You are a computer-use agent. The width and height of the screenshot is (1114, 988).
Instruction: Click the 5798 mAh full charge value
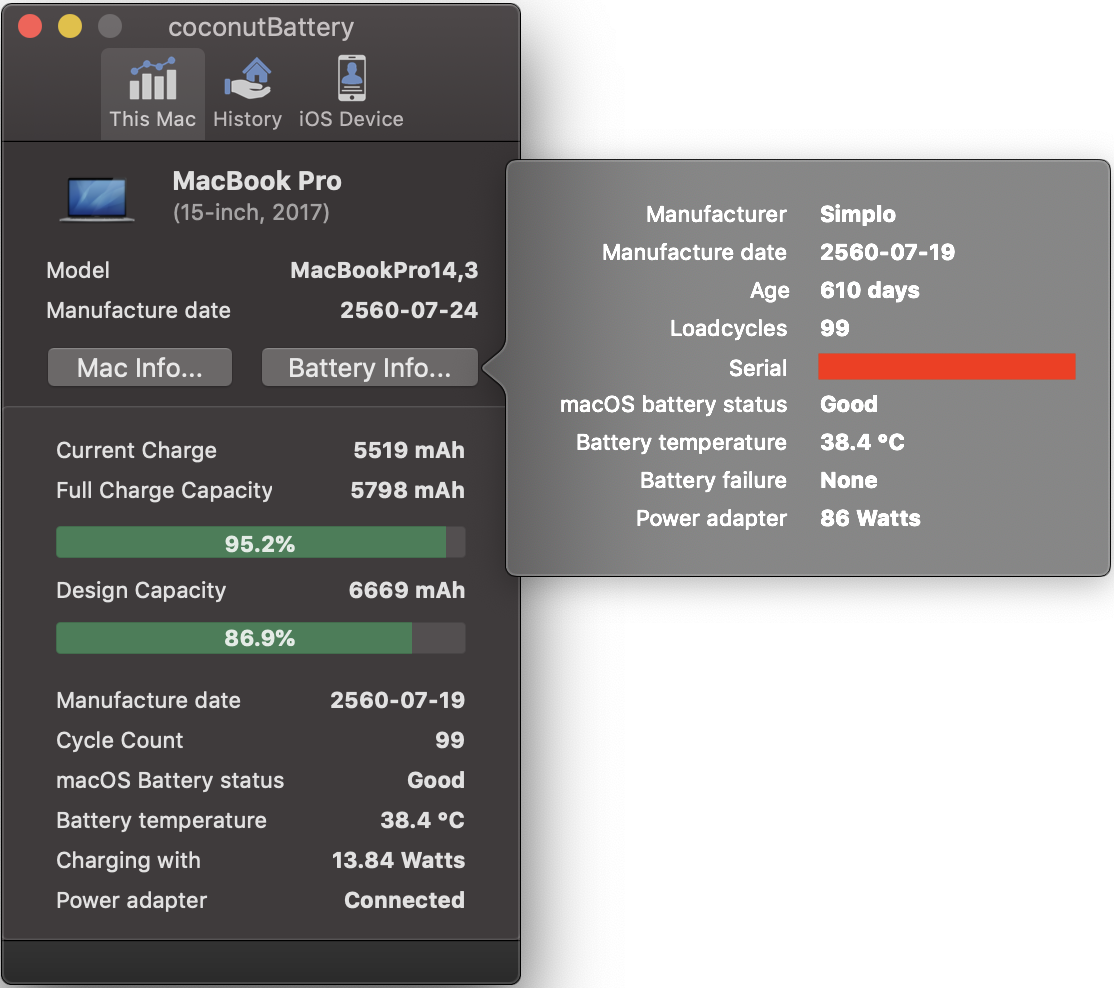click(408, 490)
